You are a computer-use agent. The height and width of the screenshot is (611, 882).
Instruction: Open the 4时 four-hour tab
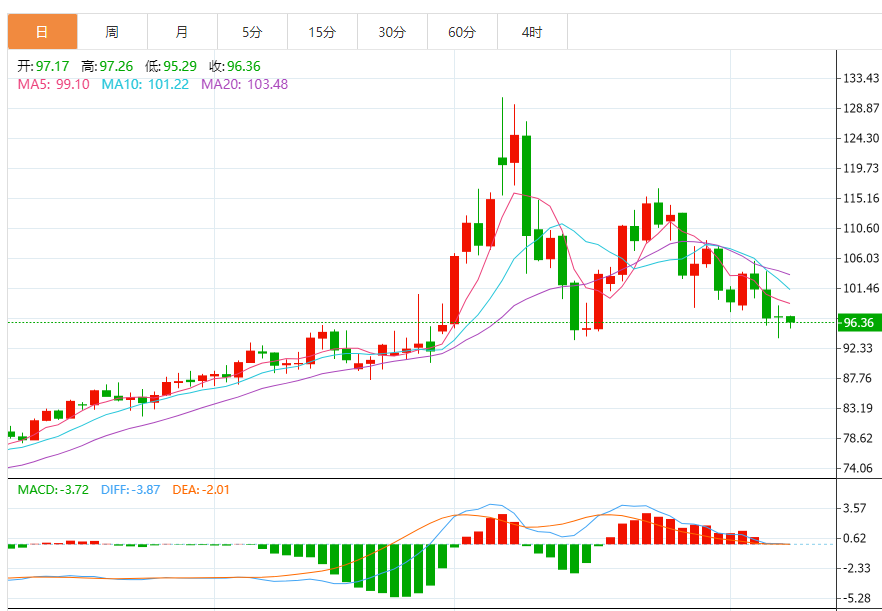coord(532,32)
